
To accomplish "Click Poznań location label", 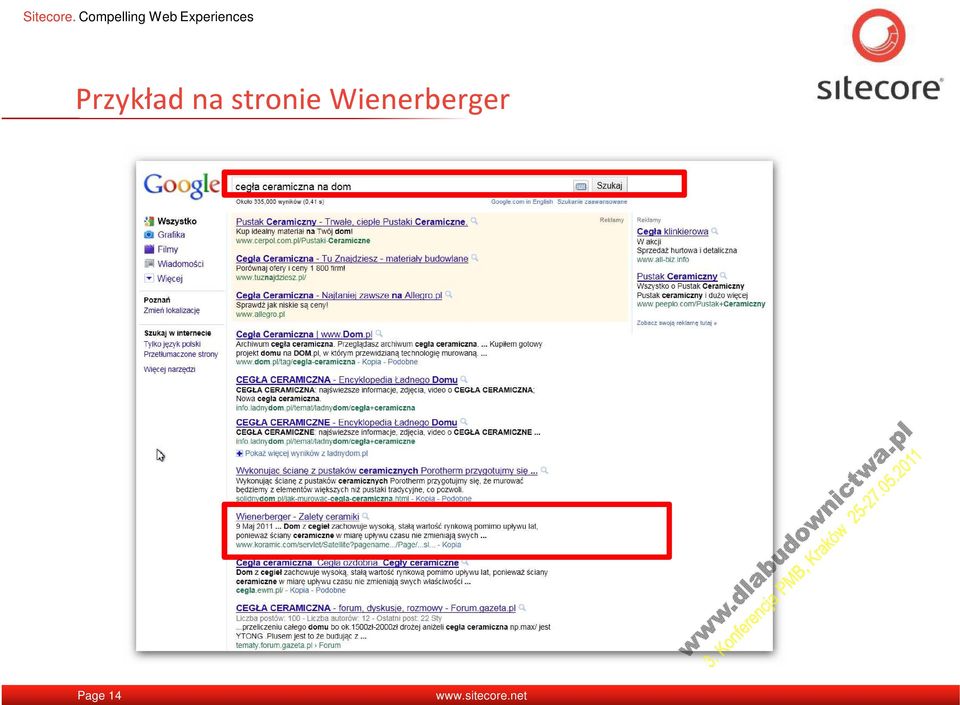I will click(157, 300).
